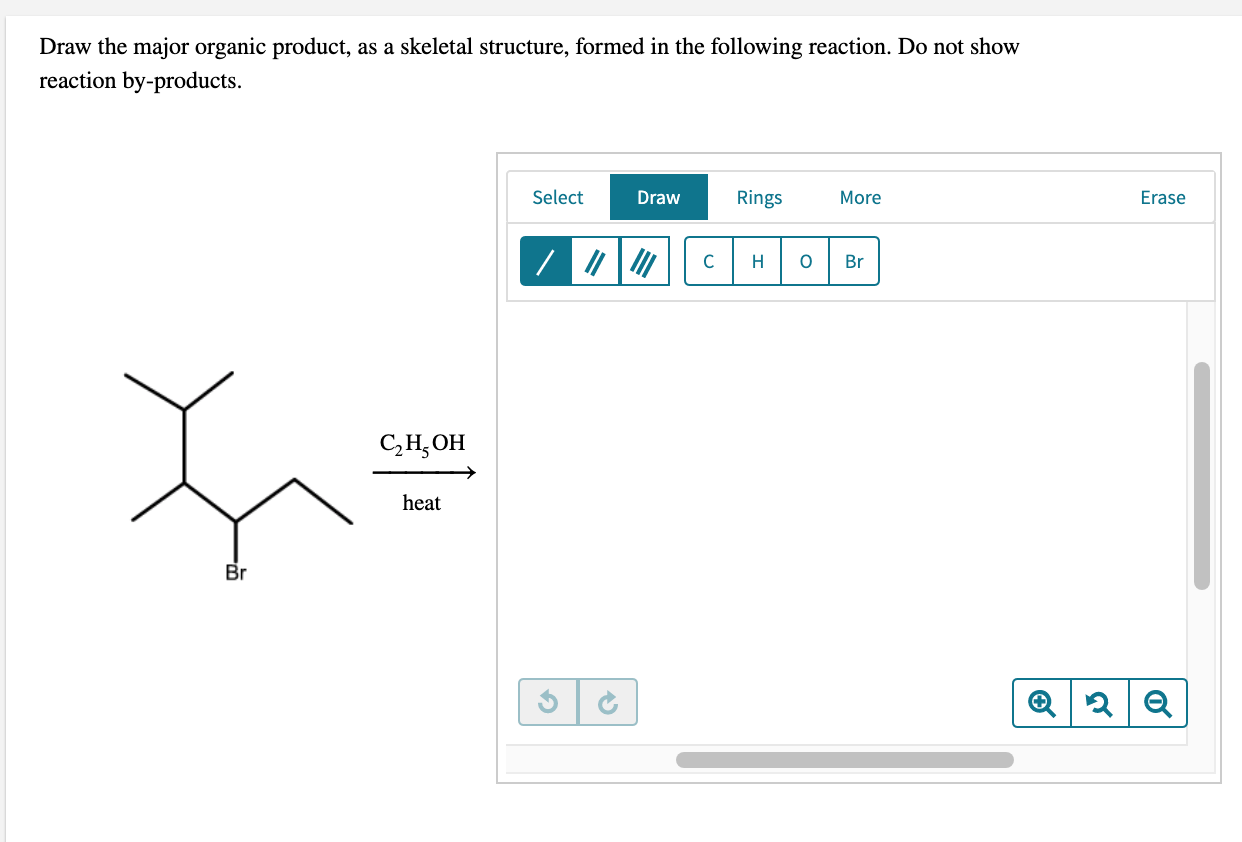Click the Select button
Image resolution: width=1242 pixels, height=842 pixels.
click(x=557, y=197)
